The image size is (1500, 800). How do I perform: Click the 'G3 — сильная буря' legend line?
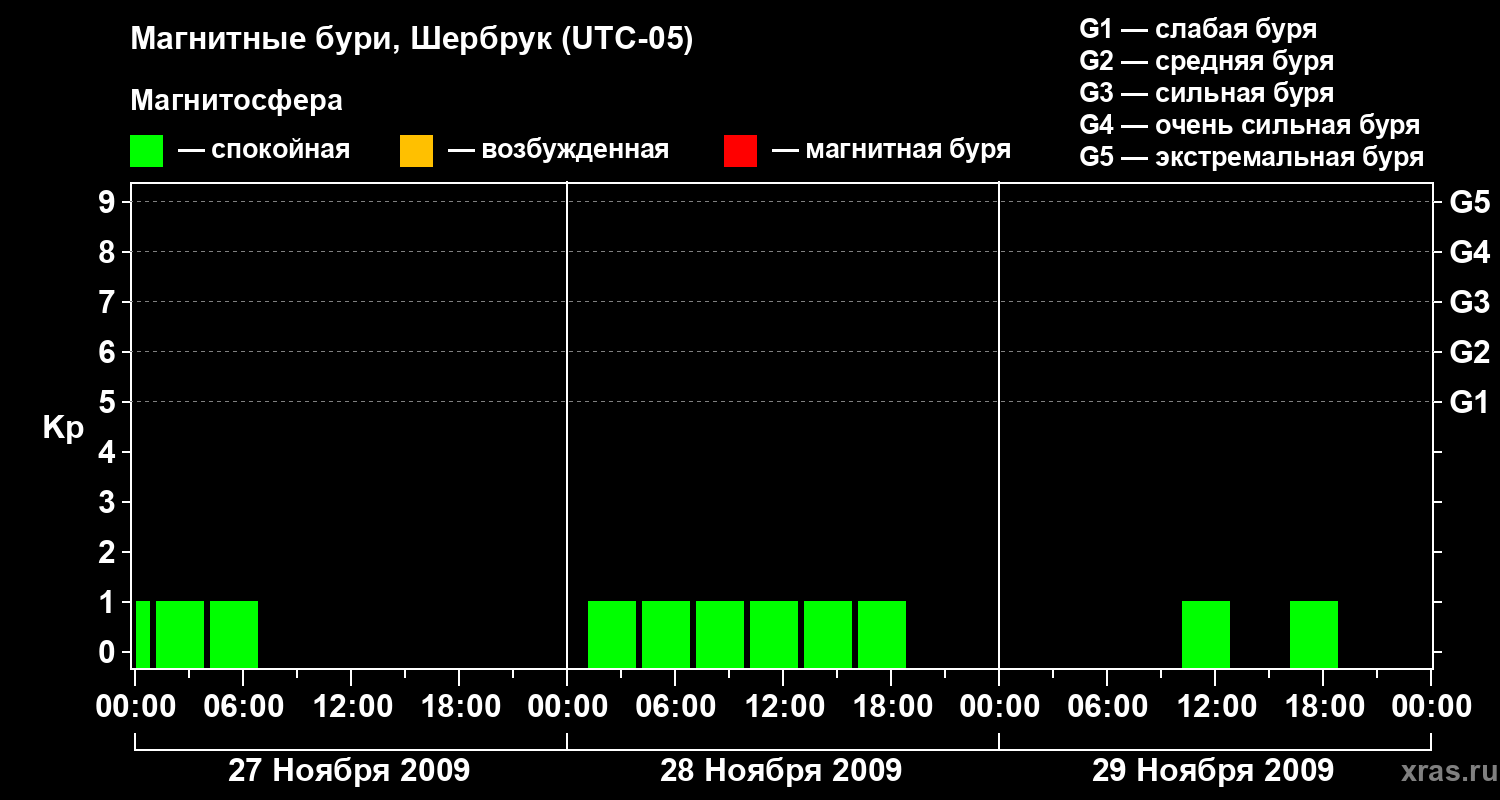pyautogui.click(x=1206, y=93)
